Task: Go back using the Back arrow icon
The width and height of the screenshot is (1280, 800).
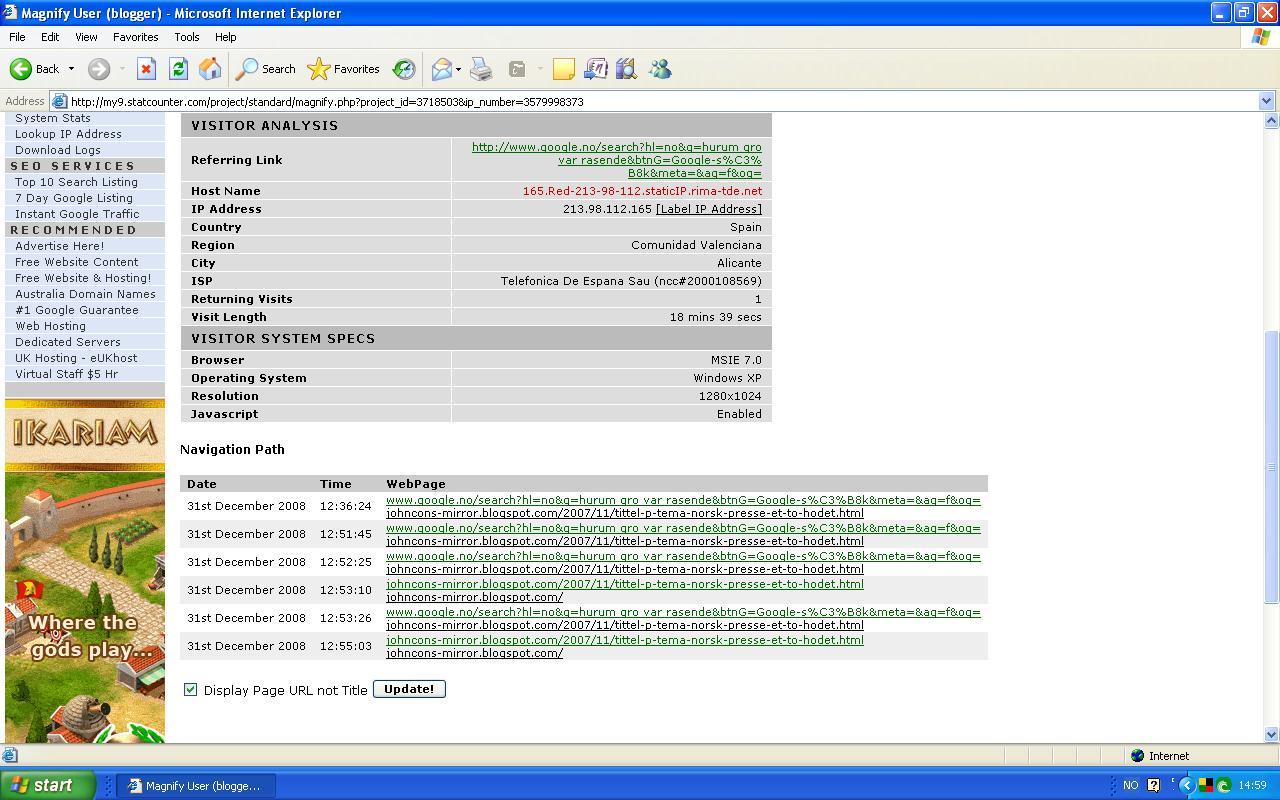Action: 21,69
